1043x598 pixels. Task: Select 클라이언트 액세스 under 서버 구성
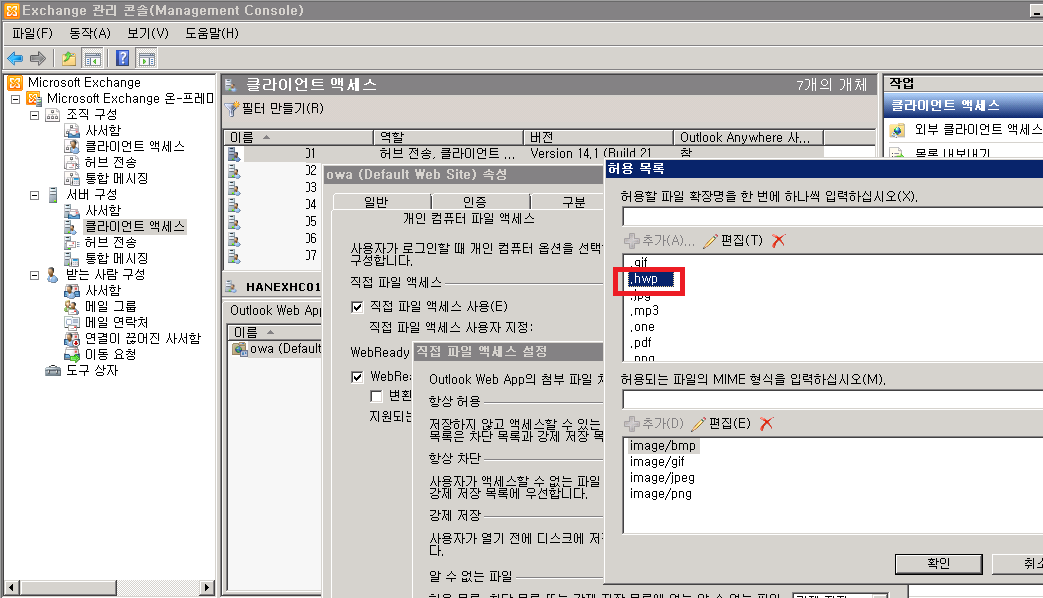[134, 227]
